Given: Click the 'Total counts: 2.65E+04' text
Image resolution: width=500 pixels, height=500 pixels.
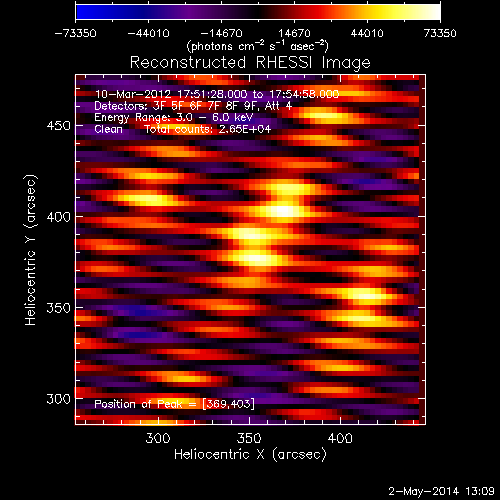Looking at the screenshot, I should click(208, 129).
